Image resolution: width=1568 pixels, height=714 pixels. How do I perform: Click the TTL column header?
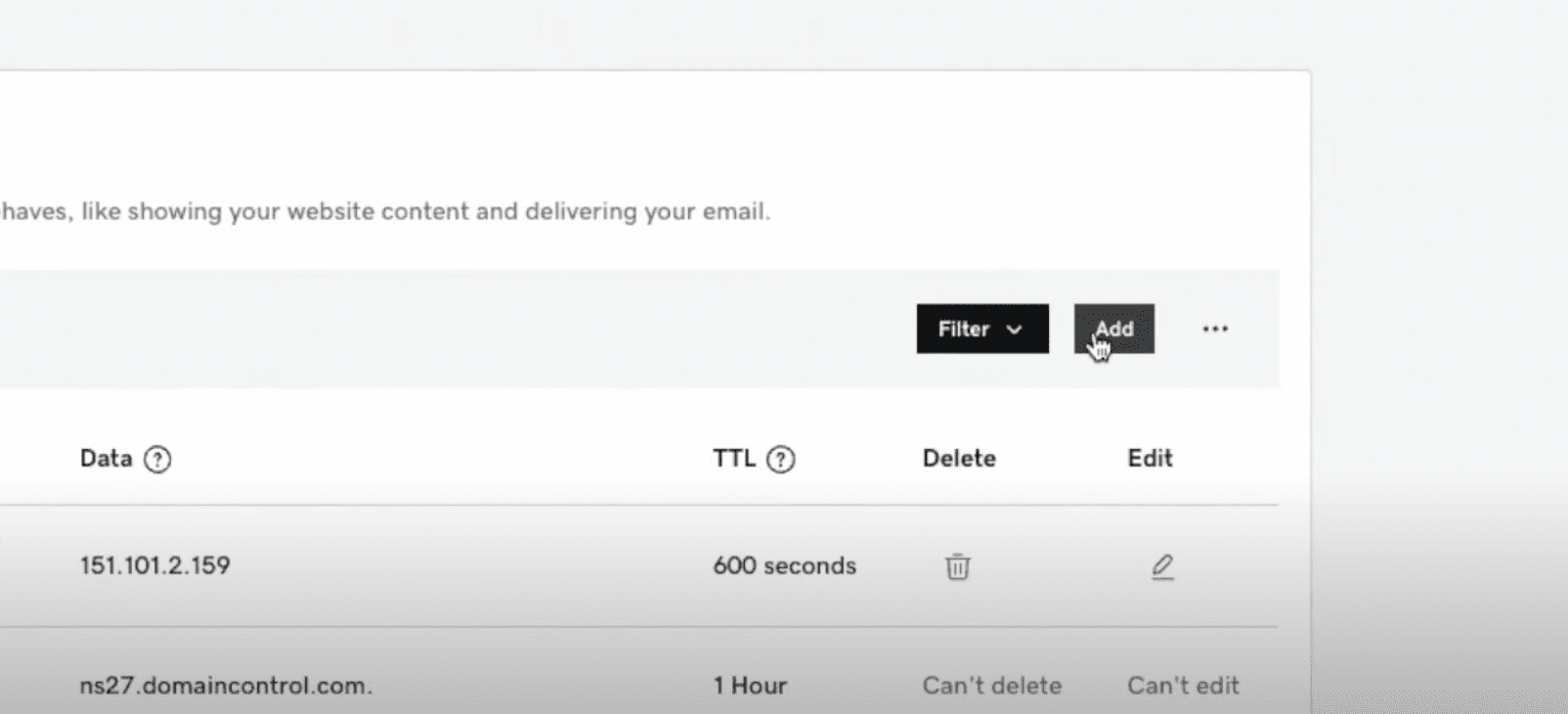733,459
